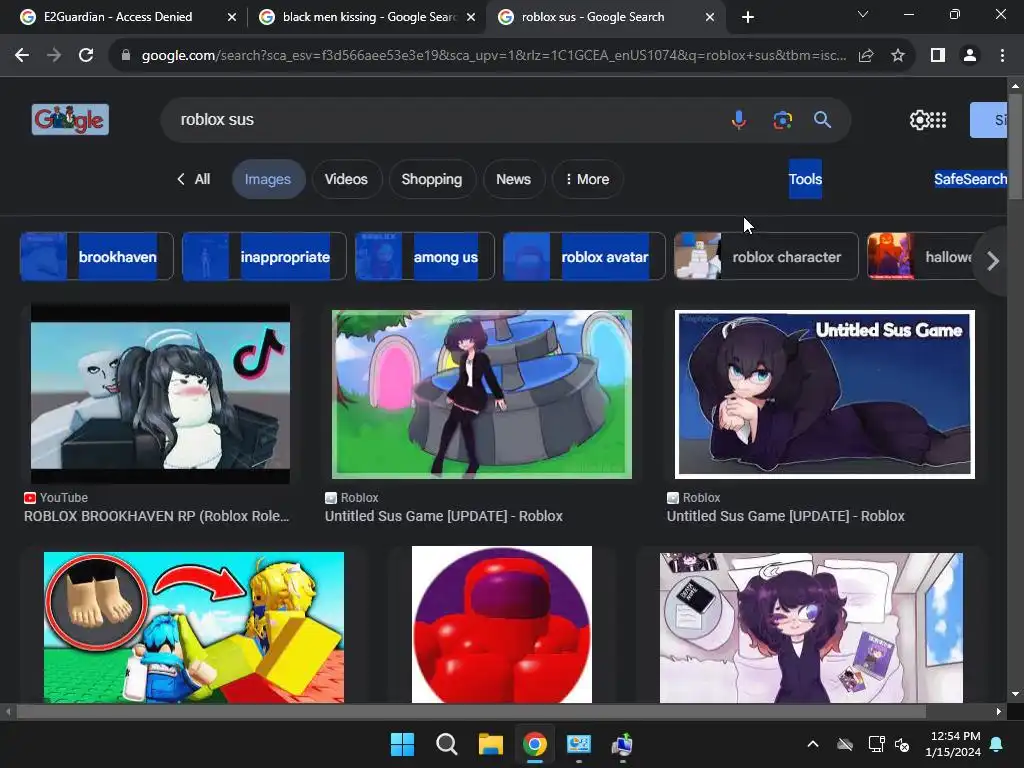
Task: Expand the More search options dropdown
Action: [x=587, y=179]
